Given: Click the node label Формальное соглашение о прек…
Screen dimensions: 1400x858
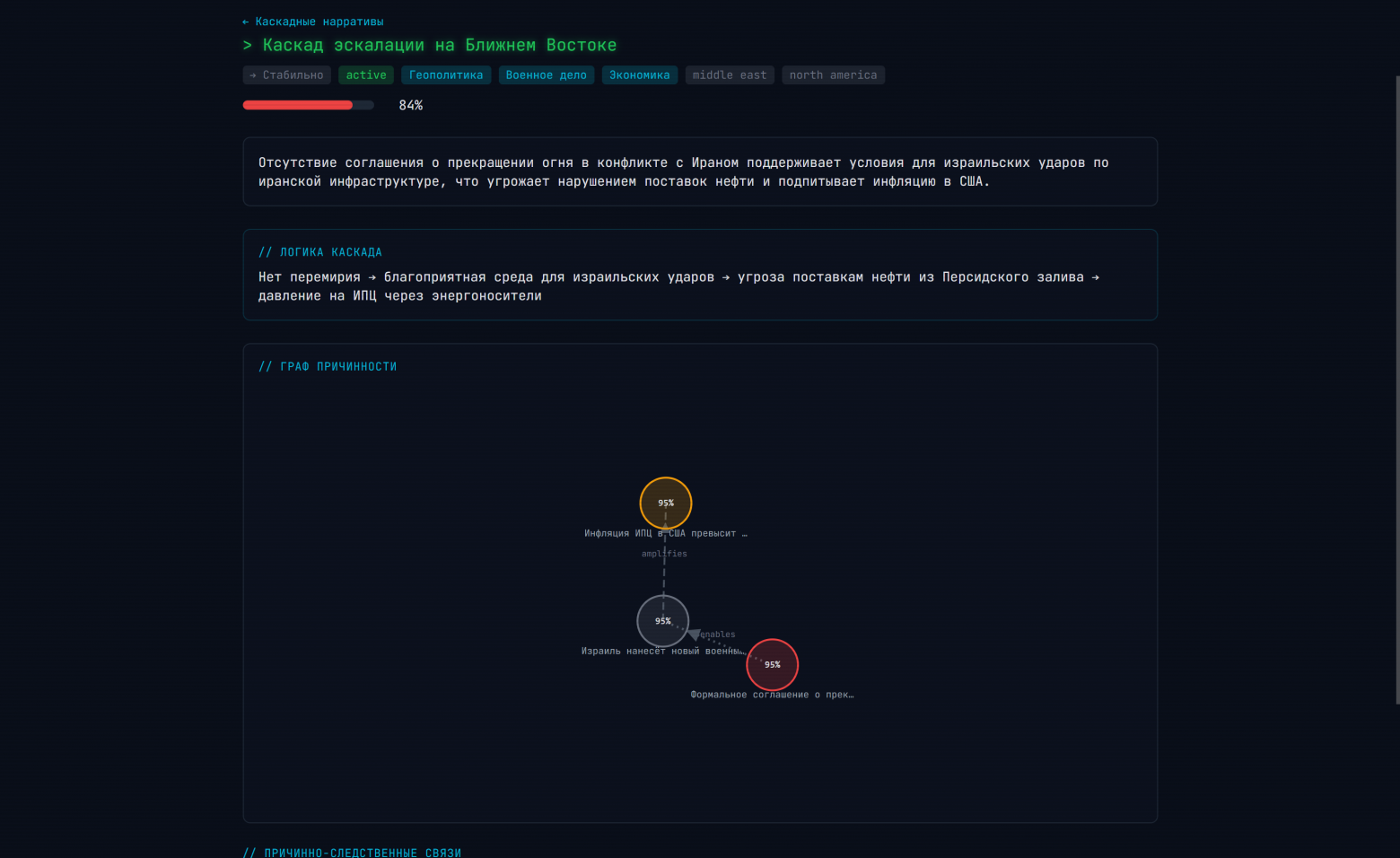Looking at the screenshot, I should coord(773,695).
